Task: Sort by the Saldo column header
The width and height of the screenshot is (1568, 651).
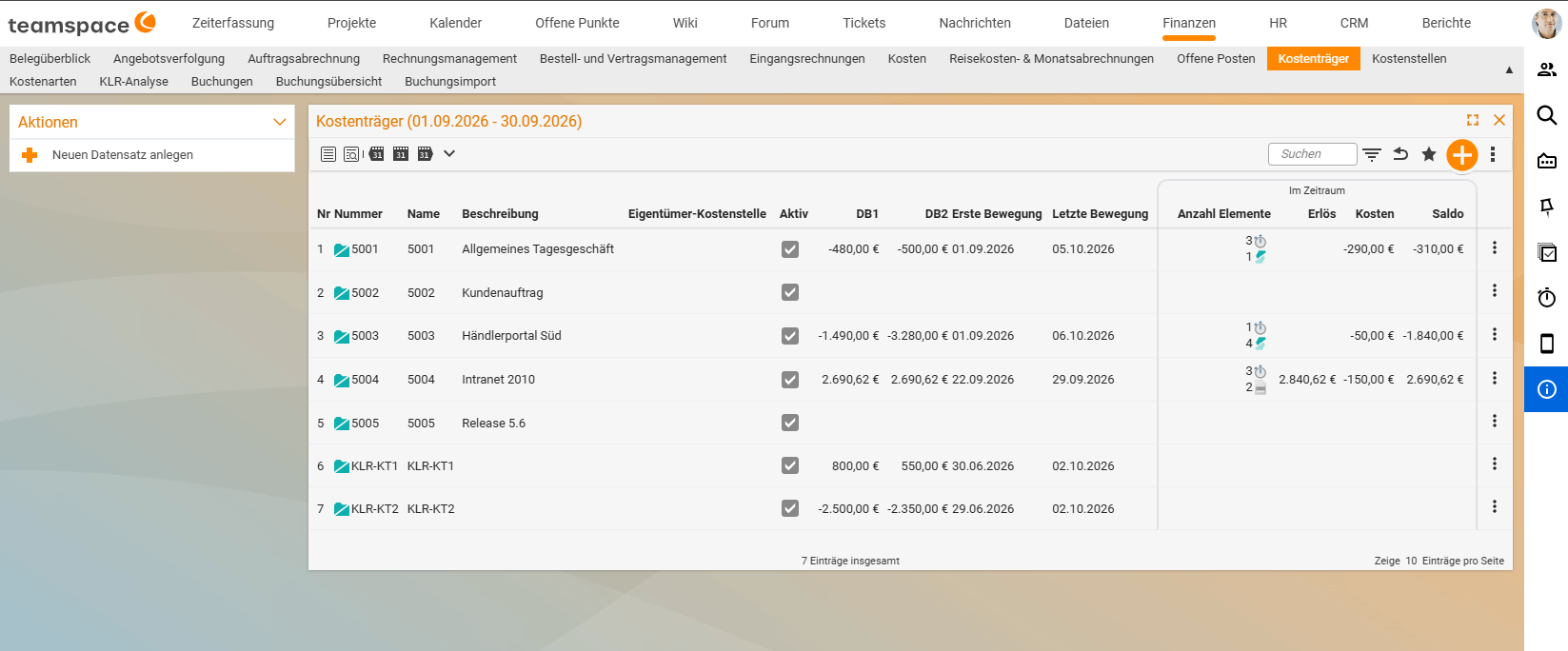Action: 1448,214
